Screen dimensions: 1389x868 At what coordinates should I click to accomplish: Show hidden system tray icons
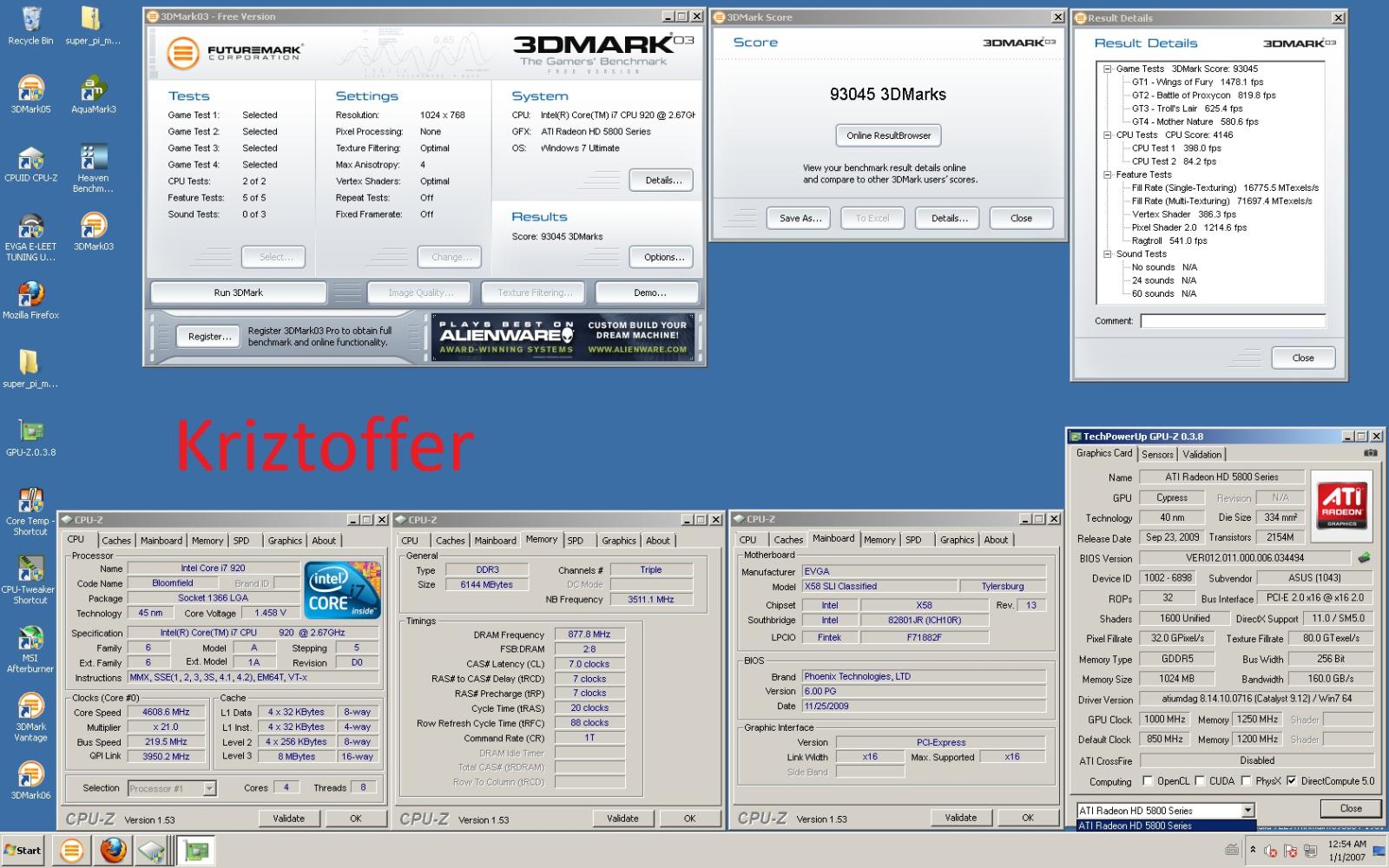point(1253,850)
